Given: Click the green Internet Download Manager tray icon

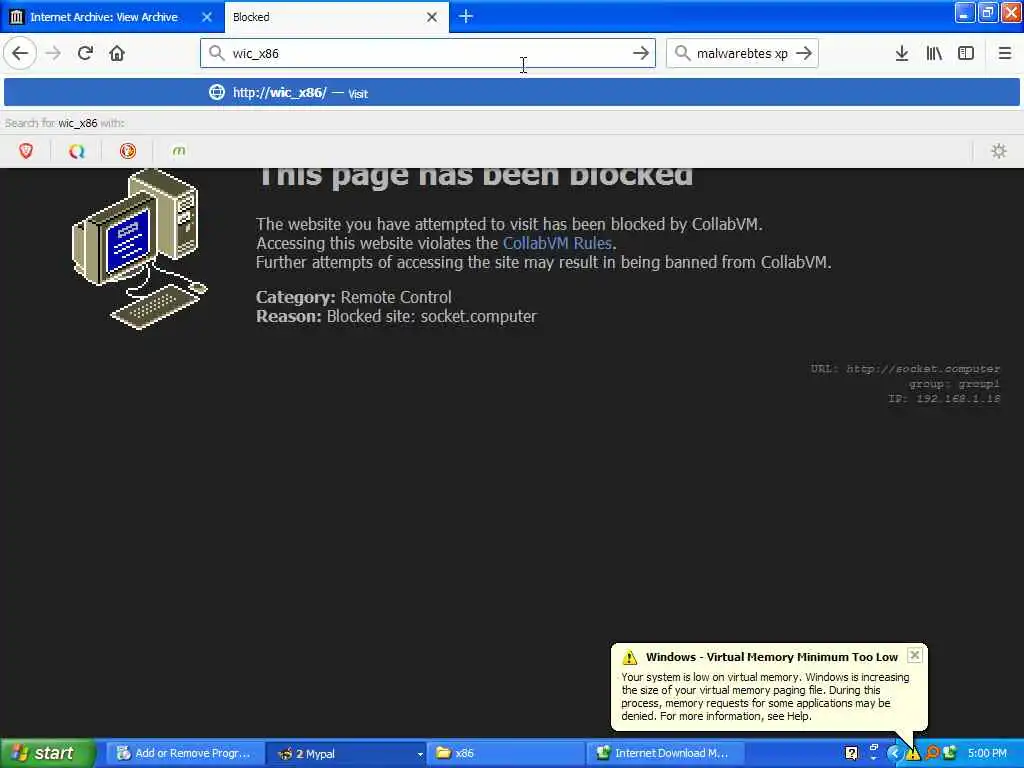Looking at the screenshot, I should point(950,754).
